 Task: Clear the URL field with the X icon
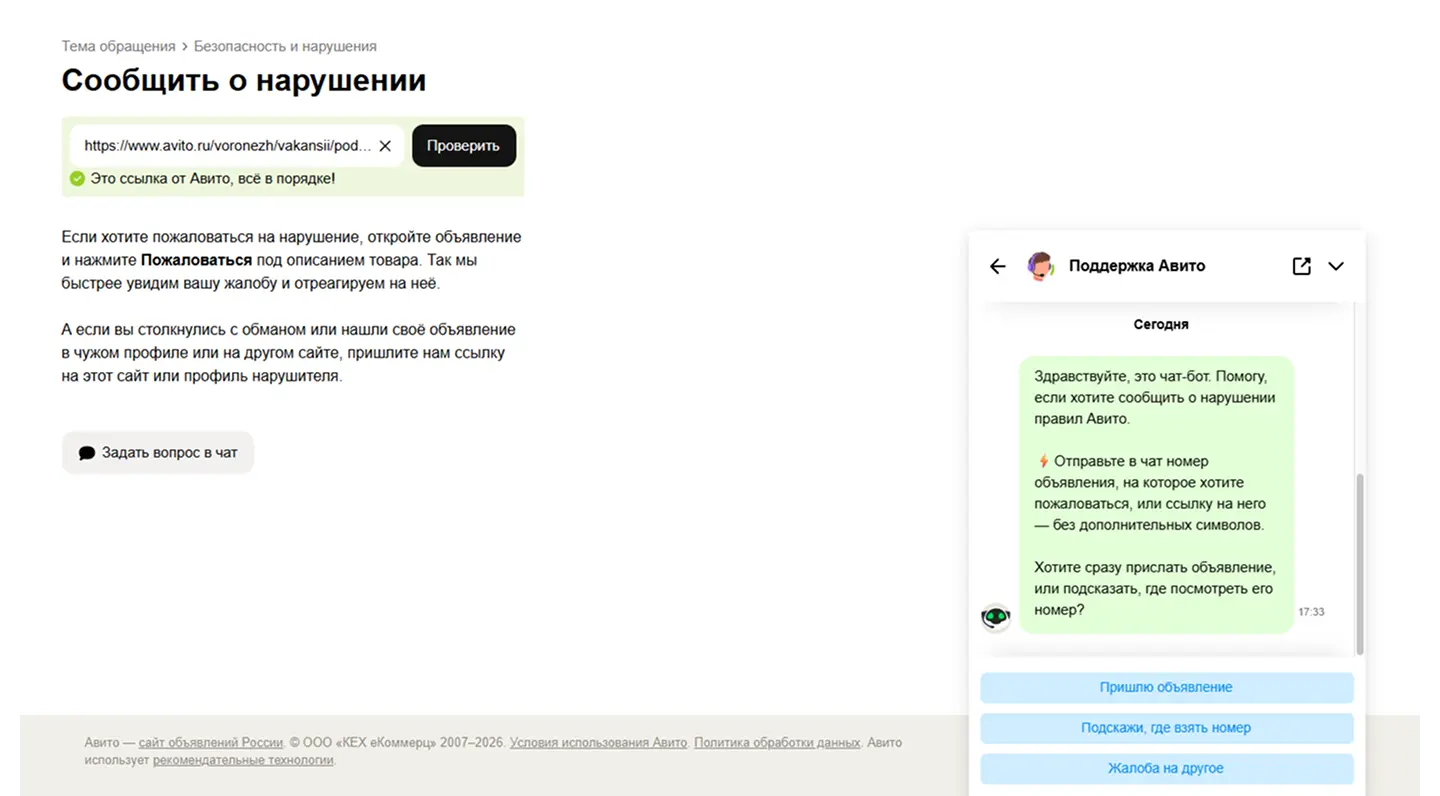click(x=385, y=146)
